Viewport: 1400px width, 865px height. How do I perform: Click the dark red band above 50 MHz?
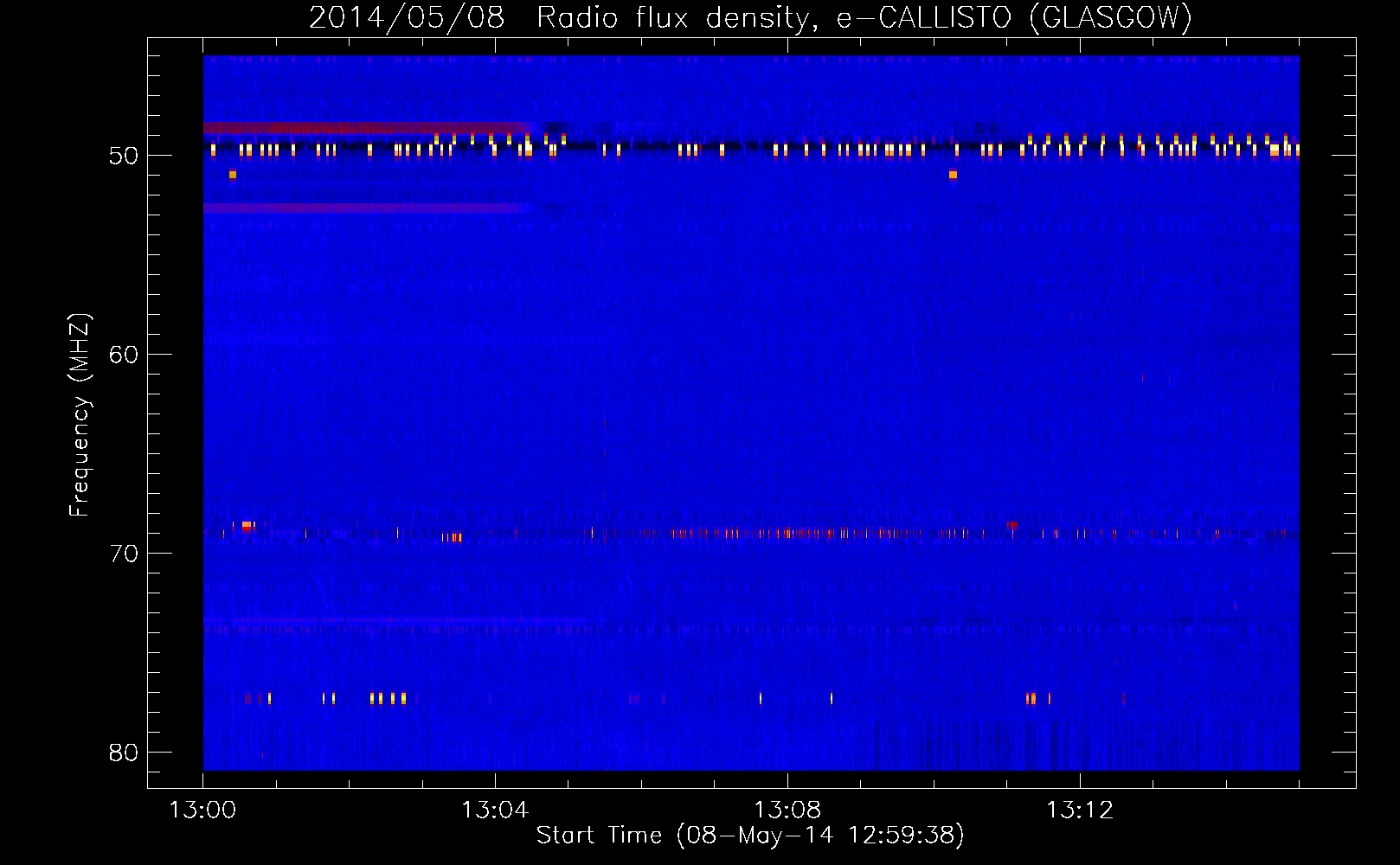(367, 128)
